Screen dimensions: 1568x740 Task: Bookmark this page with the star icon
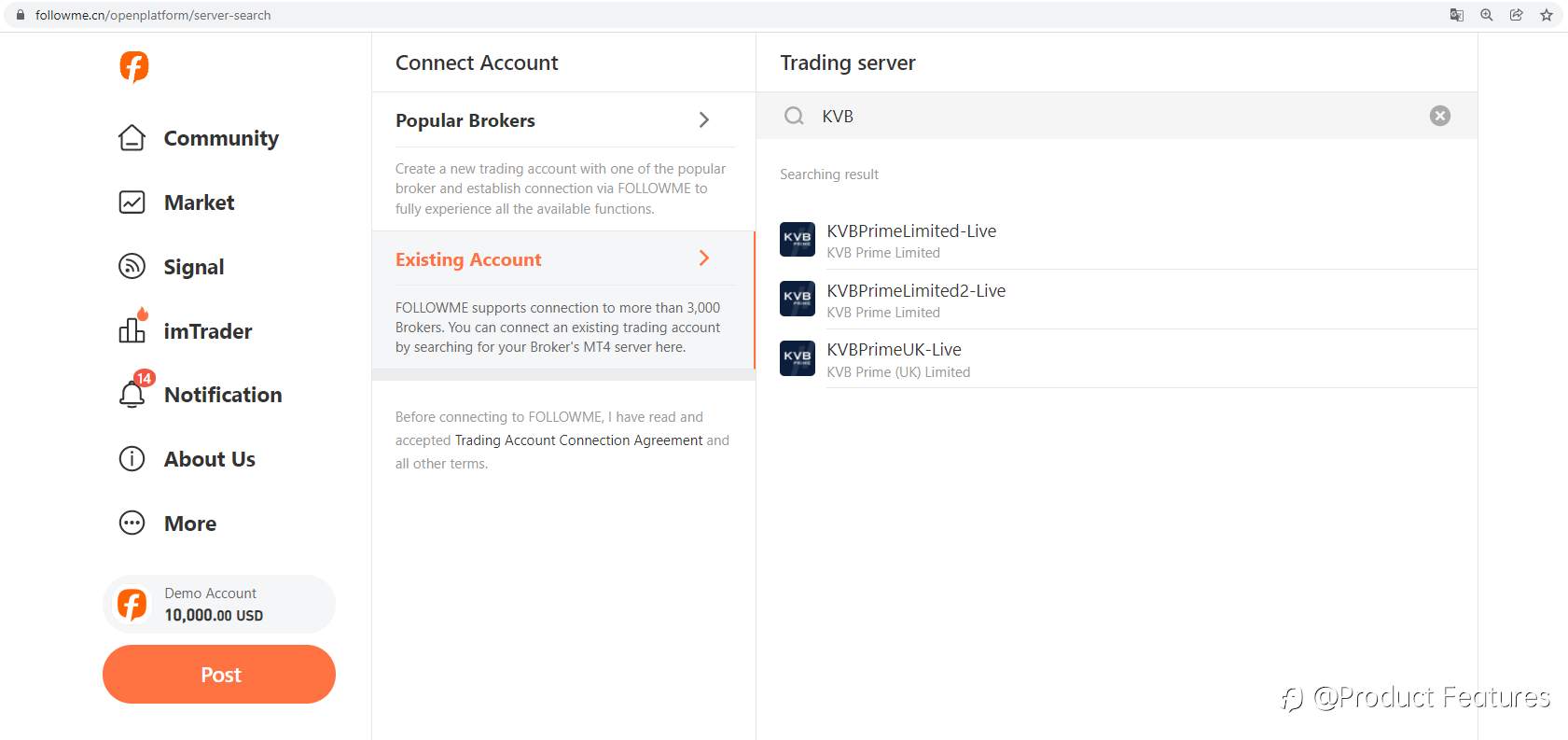(x=1547, y=15)
